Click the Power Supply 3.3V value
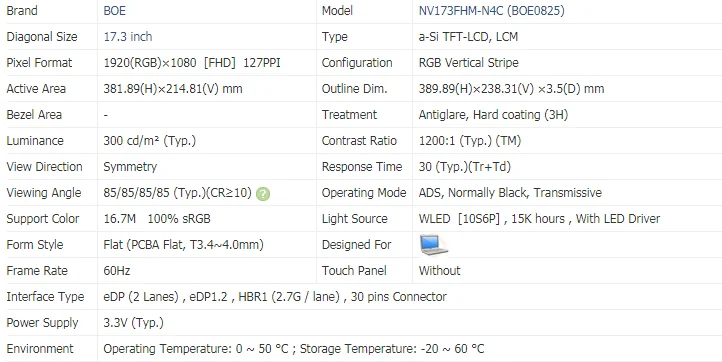Image resolution: width=722 pixels, height=362 pixels. pos(134,323)
